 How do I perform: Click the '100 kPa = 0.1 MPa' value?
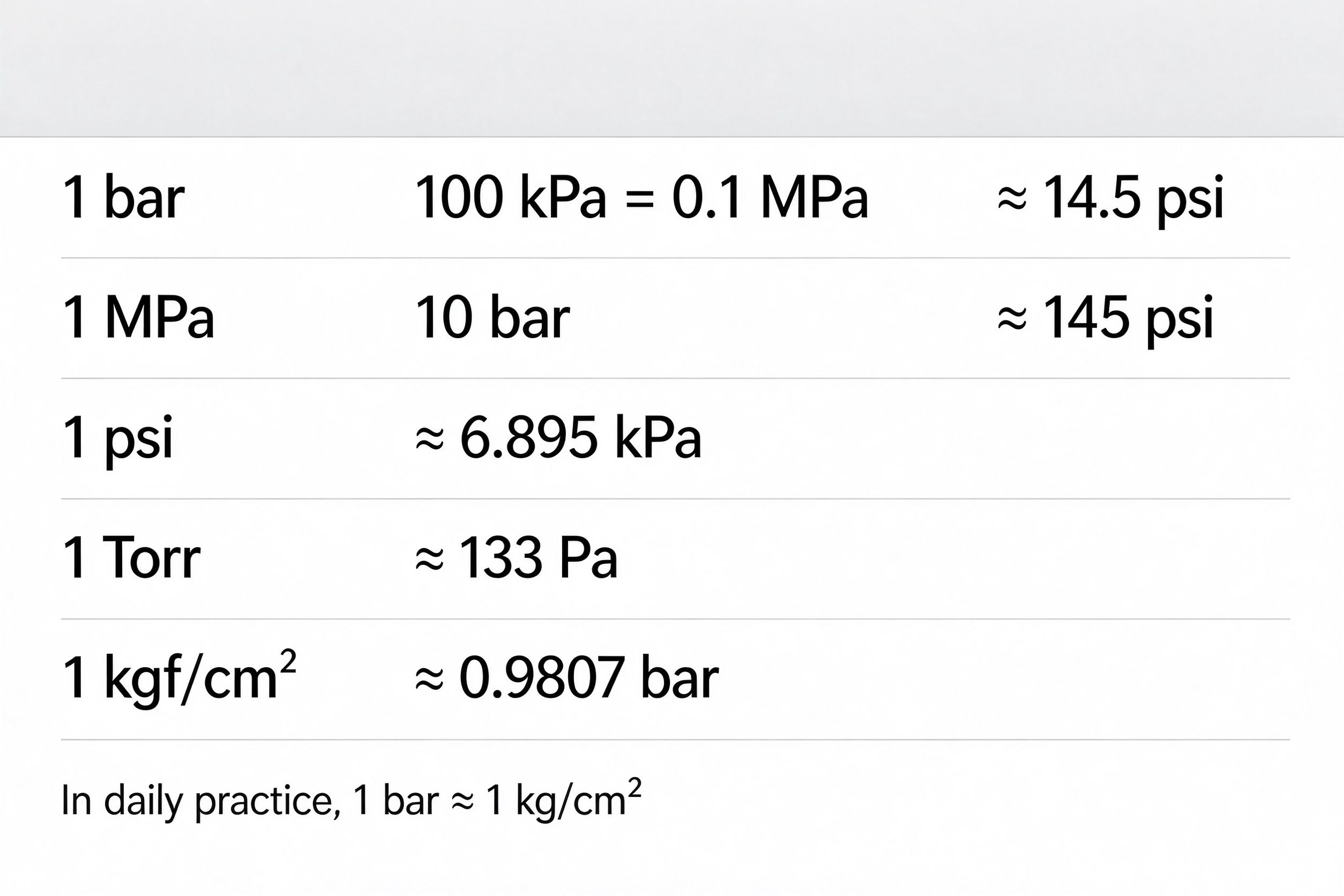pos(641,197)
